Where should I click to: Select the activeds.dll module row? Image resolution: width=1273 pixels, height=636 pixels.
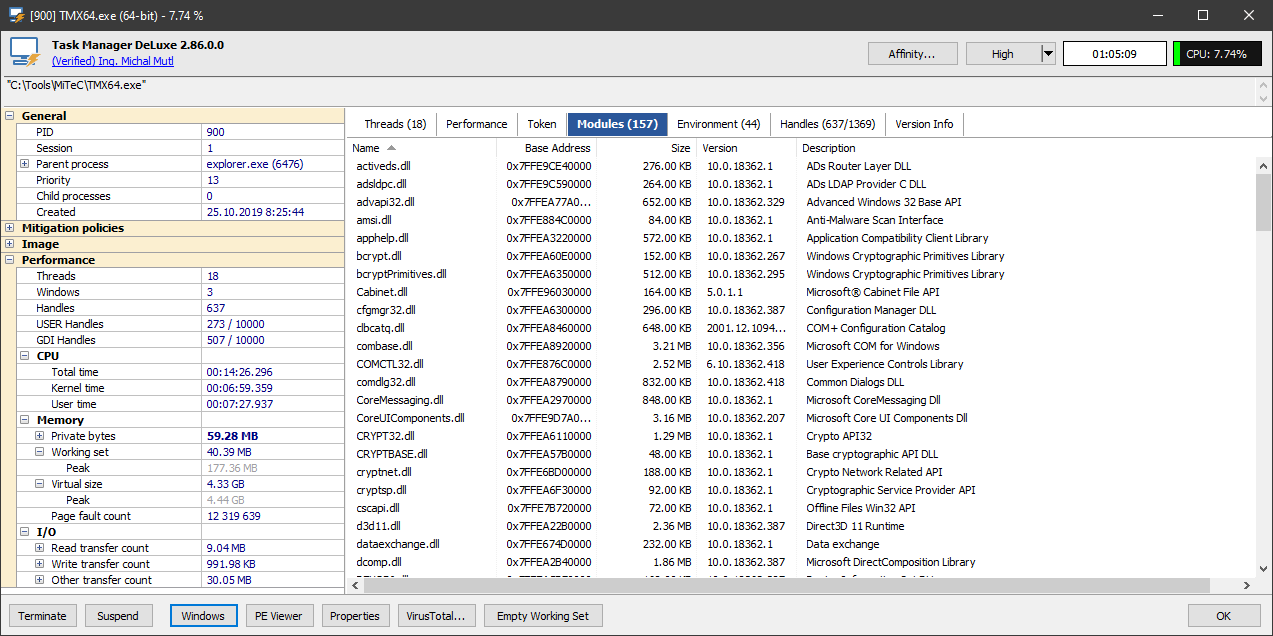click(x=801, y=166)
